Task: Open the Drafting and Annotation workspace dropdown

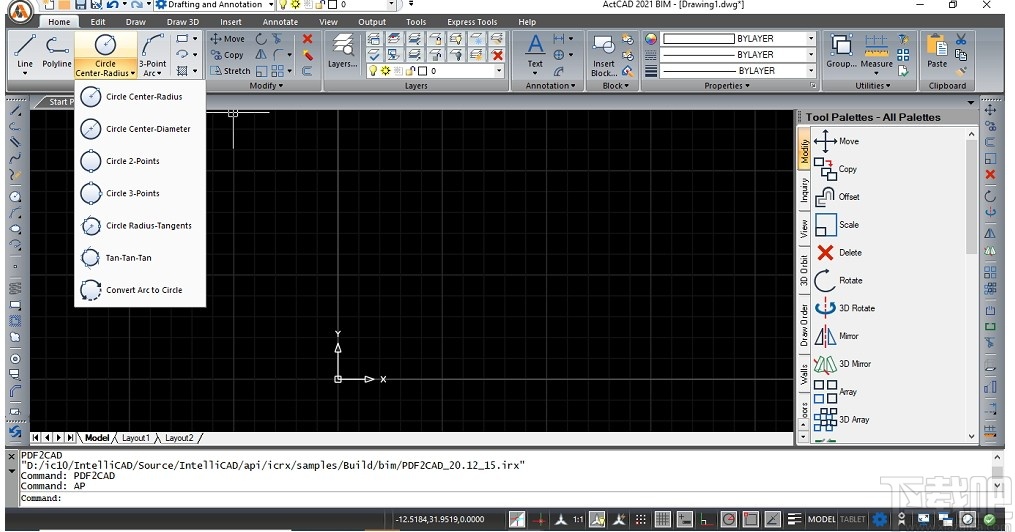Action: 271,5
